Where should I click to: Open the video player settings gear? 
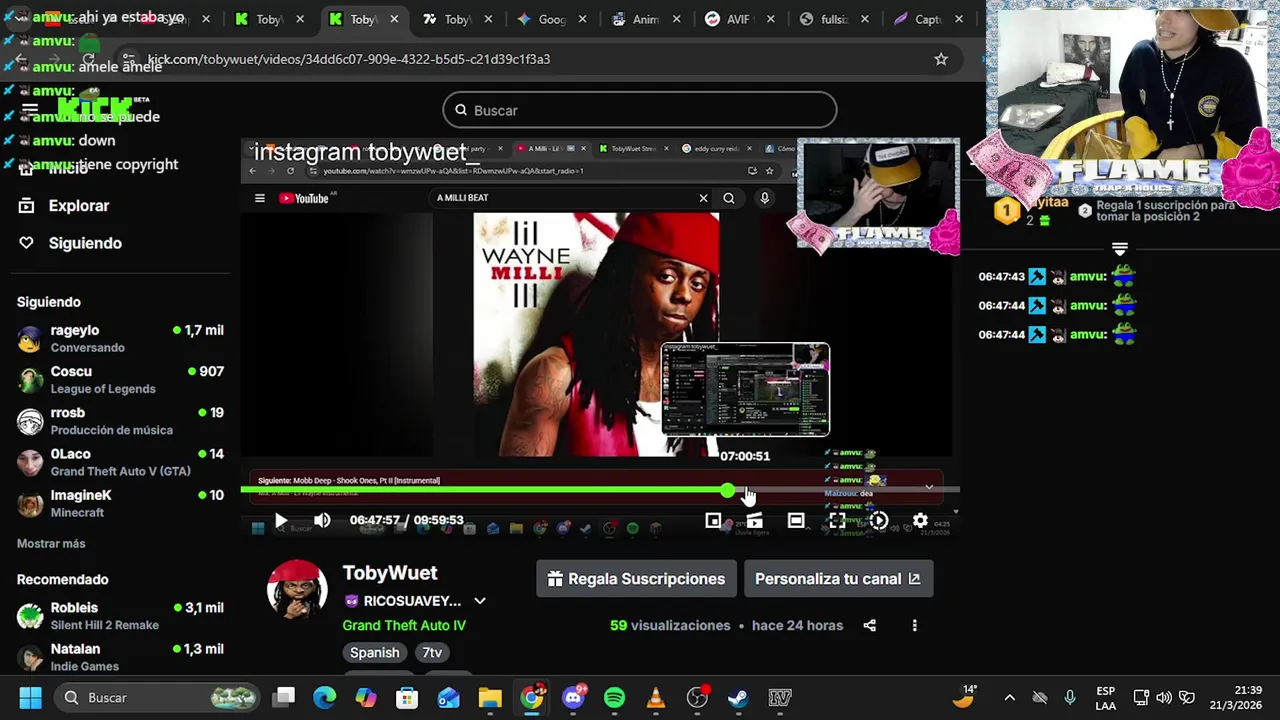point(920,520)
